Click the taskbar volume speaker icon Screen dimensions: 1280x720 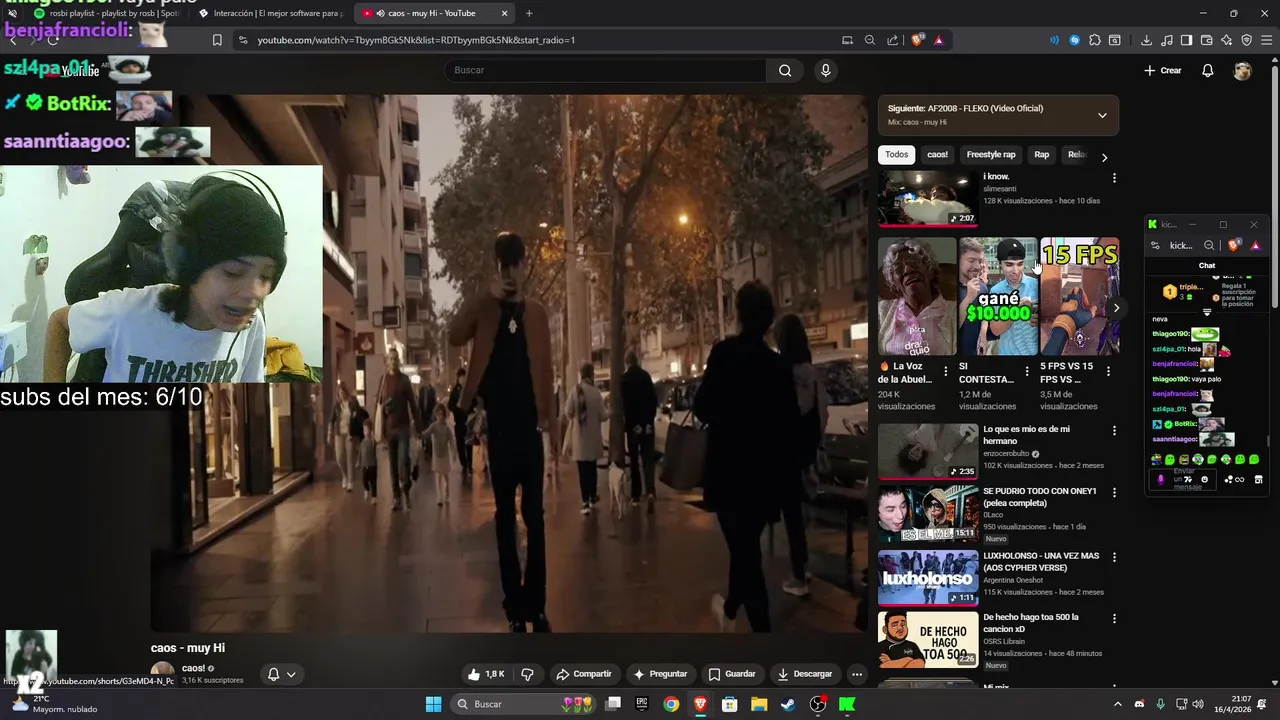[1198, 704]
